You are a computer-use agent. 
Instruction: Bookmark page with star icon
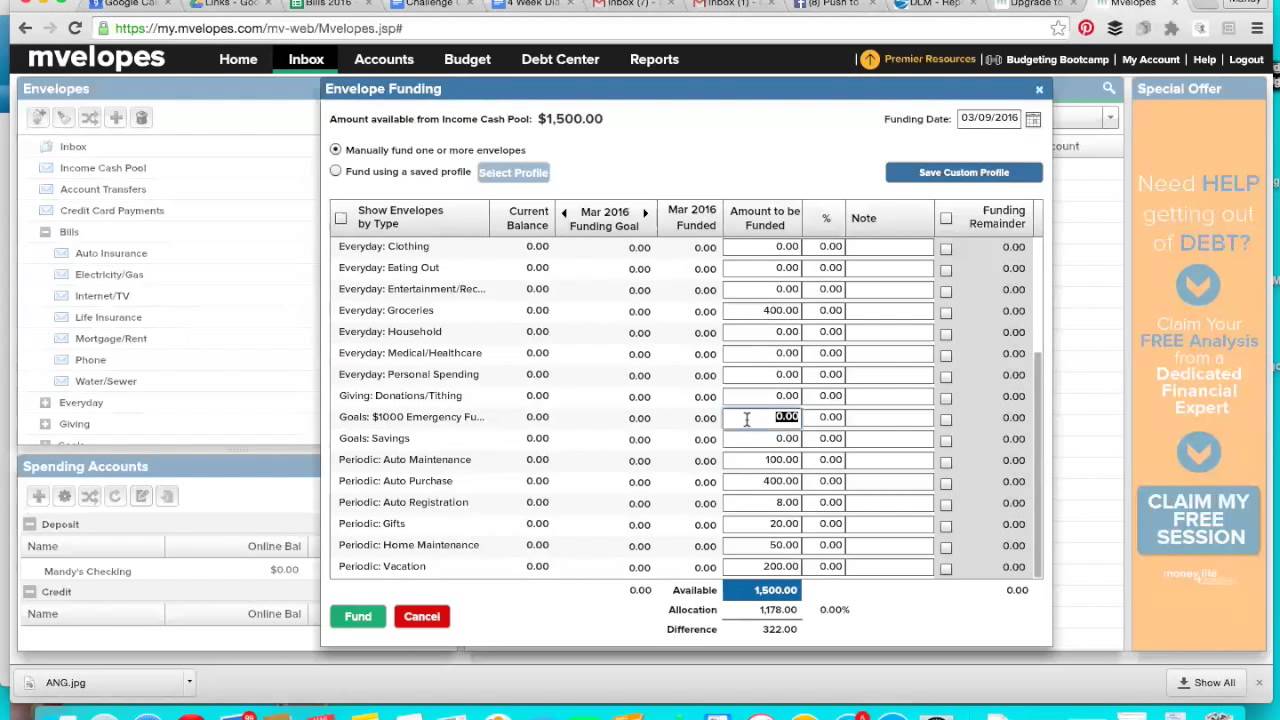1058,28
